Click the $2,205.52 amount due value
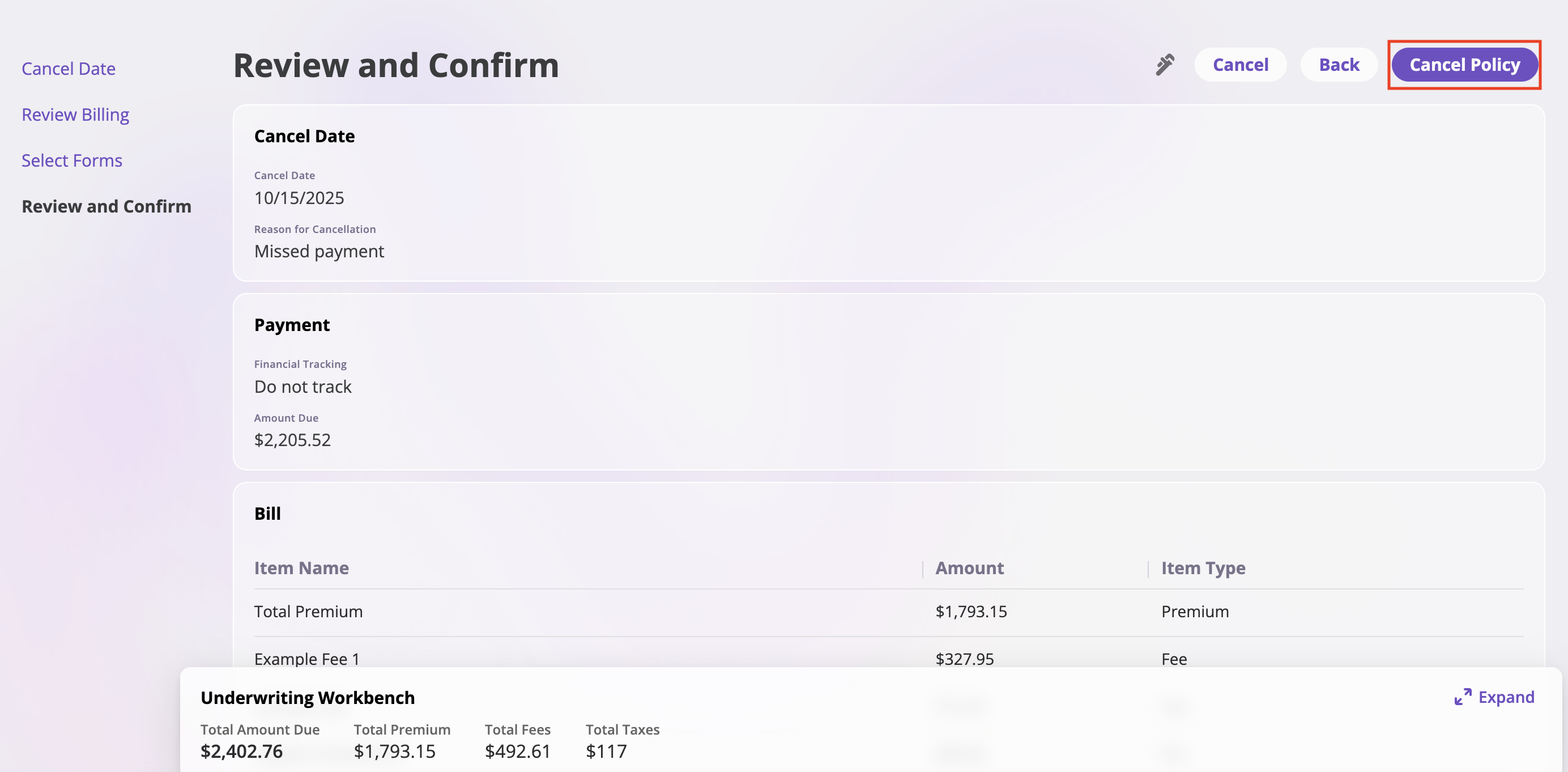Screen dimensions: 1568x772 pyautogui.click(x=292, y=440)
